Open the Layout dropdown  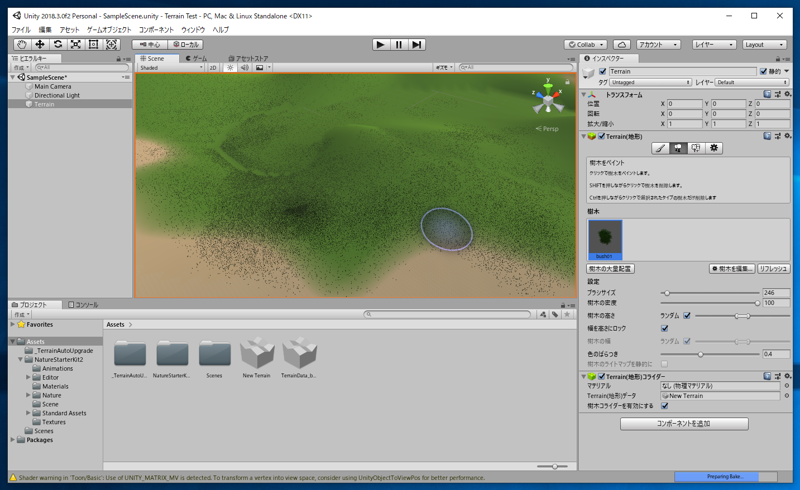pyautogui.click(x=763, y=44)
